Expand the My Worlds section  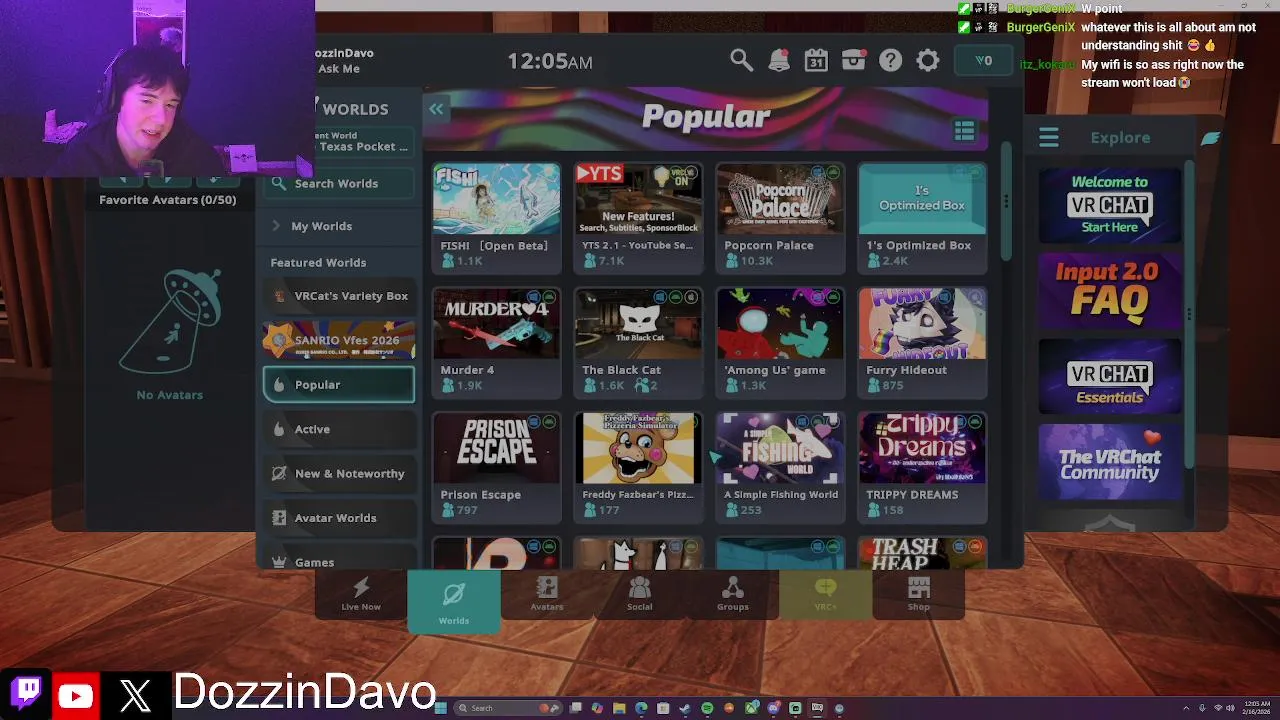coord(338,226)
